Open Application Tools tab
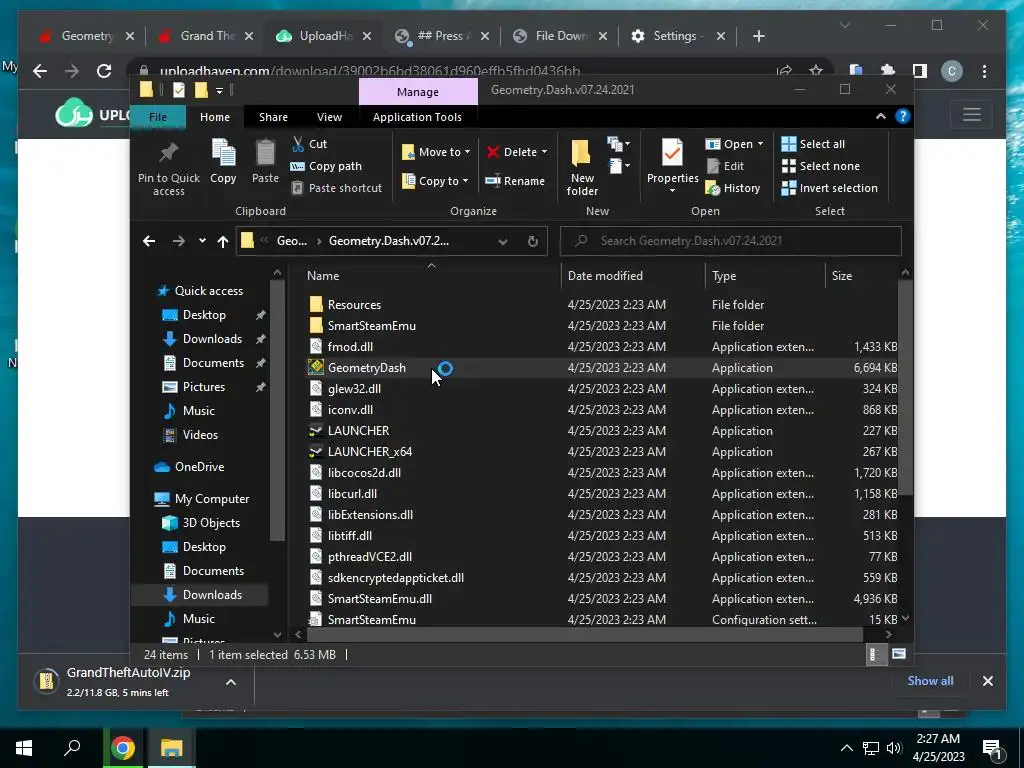1024x768 pixels. pyautogui.click(x=417, y=117)
